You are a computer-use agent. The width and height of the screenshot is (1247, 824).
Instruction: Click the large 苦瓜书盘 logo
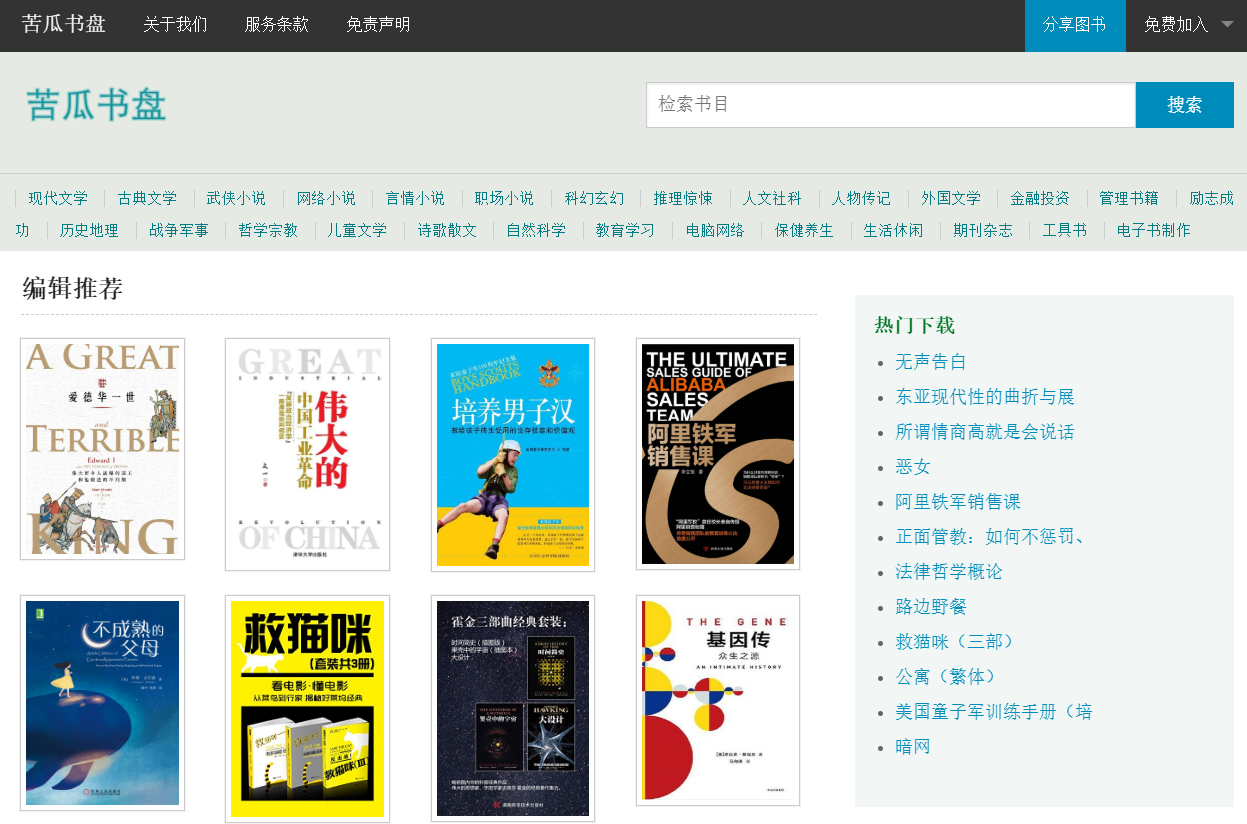click(x=96, y=105)
